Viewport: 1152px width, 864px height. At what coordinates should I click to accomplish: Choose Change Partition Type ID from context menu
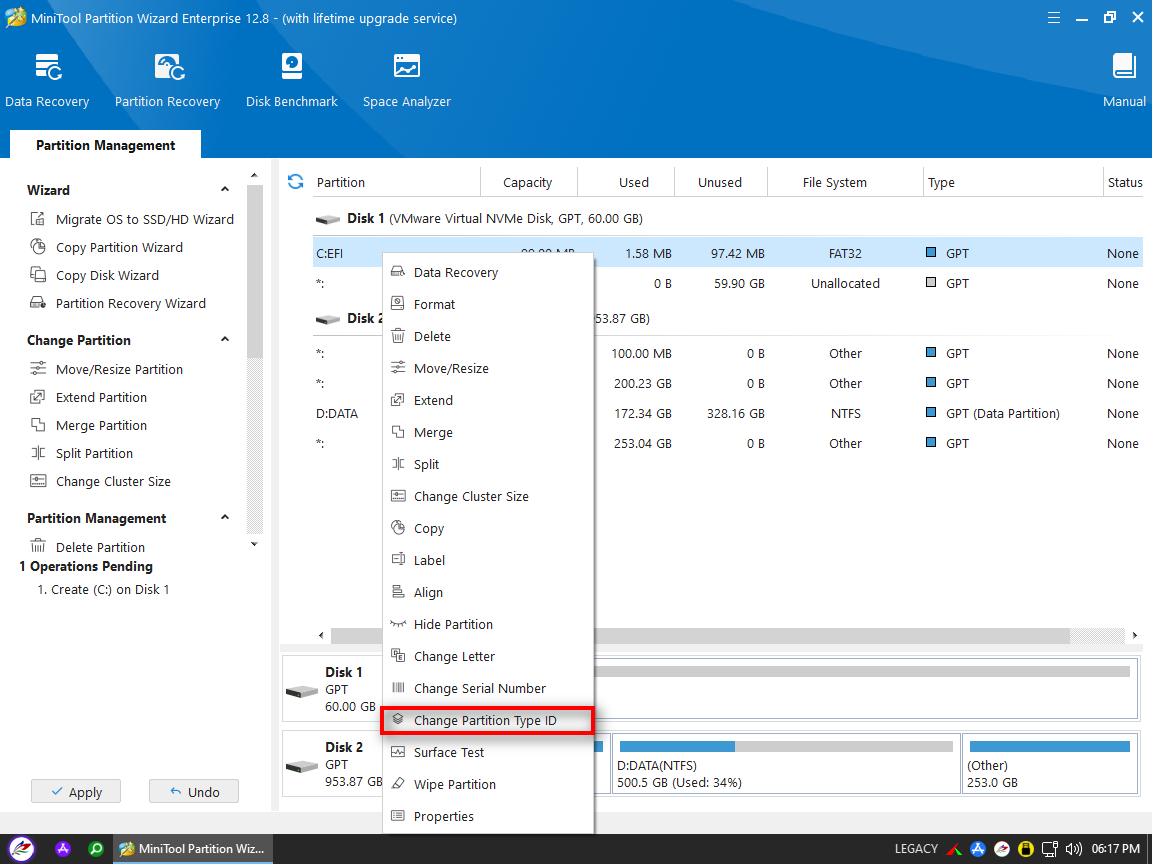click(x=485, y=720)
